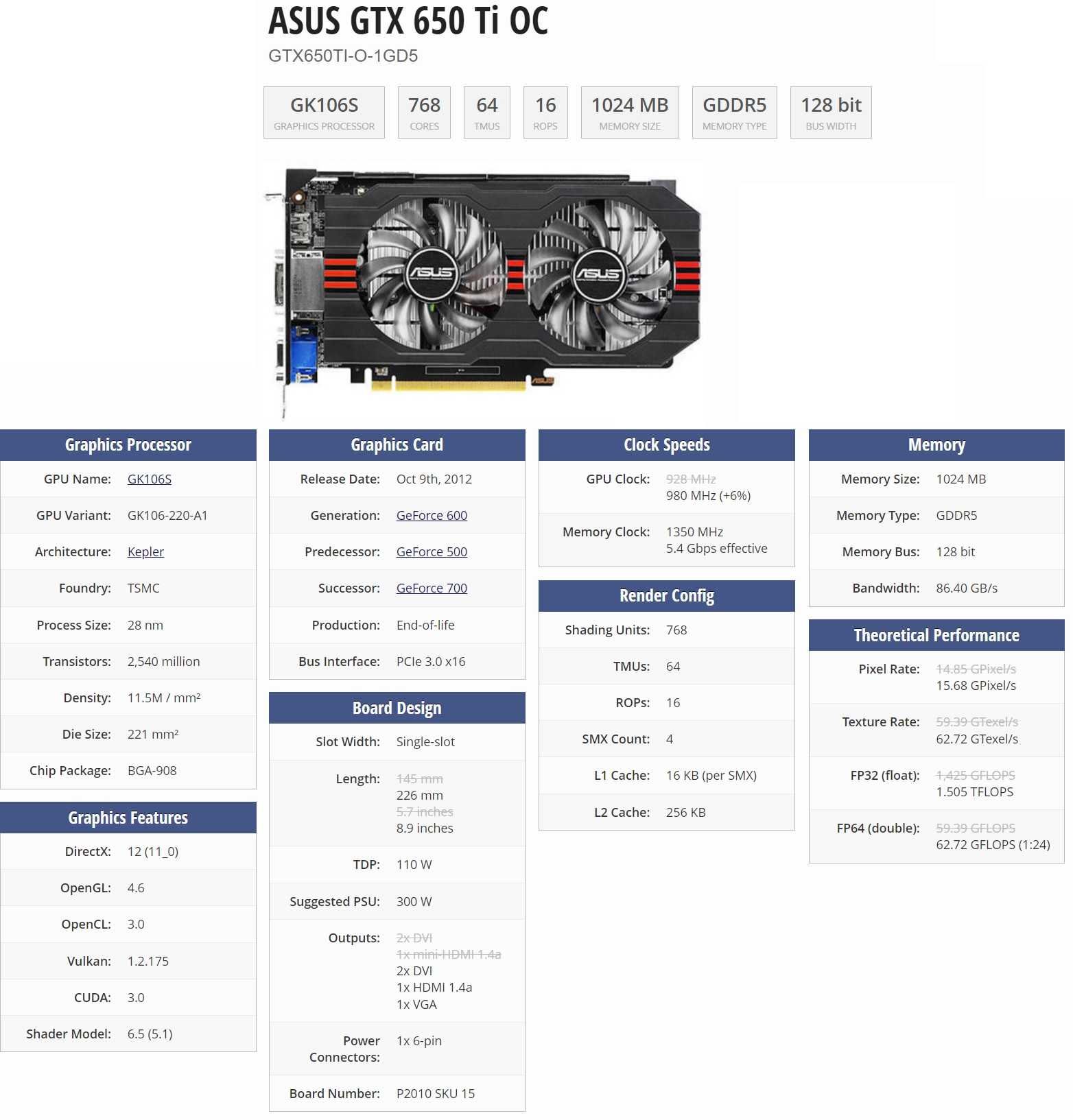
Task: Click the Render Config section header
Action: click(667, 596)
